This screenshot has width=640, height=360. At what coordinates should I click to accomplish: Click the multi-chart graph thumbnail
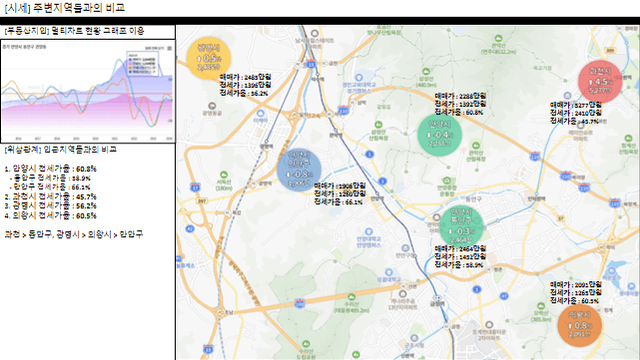[88, 91]
